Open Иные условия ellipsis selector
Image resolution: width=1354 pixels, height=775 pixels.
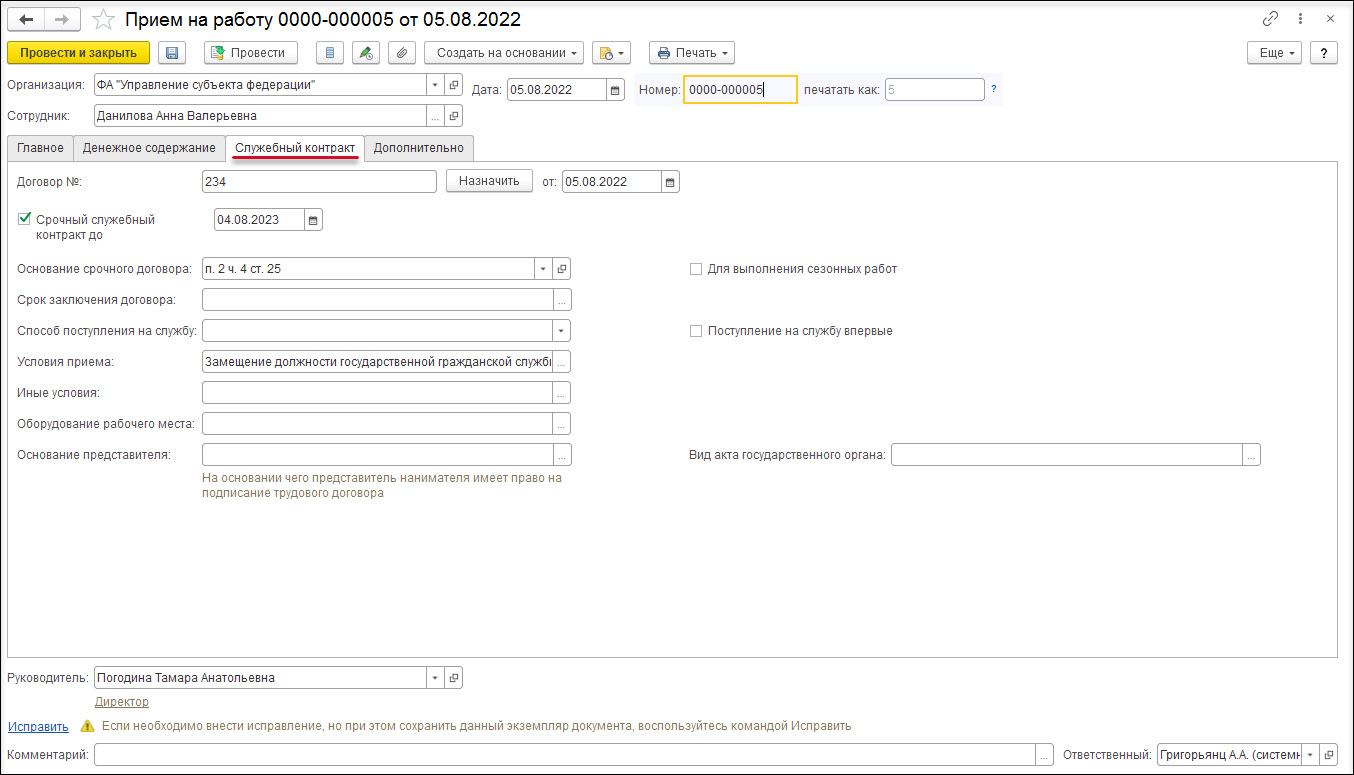point(562,393)
